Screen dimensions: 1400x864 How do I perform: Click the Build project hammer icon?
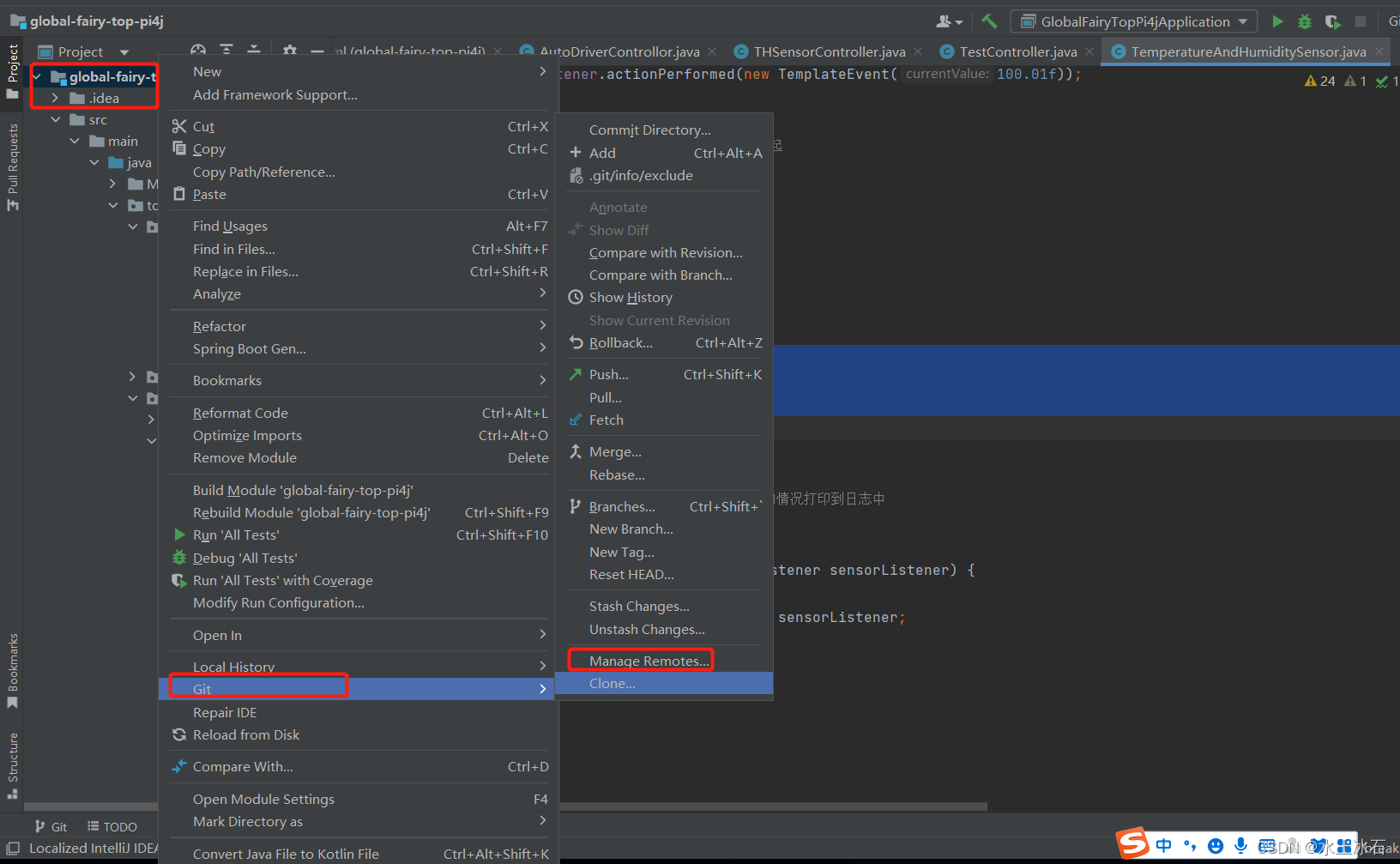point(989,21)
